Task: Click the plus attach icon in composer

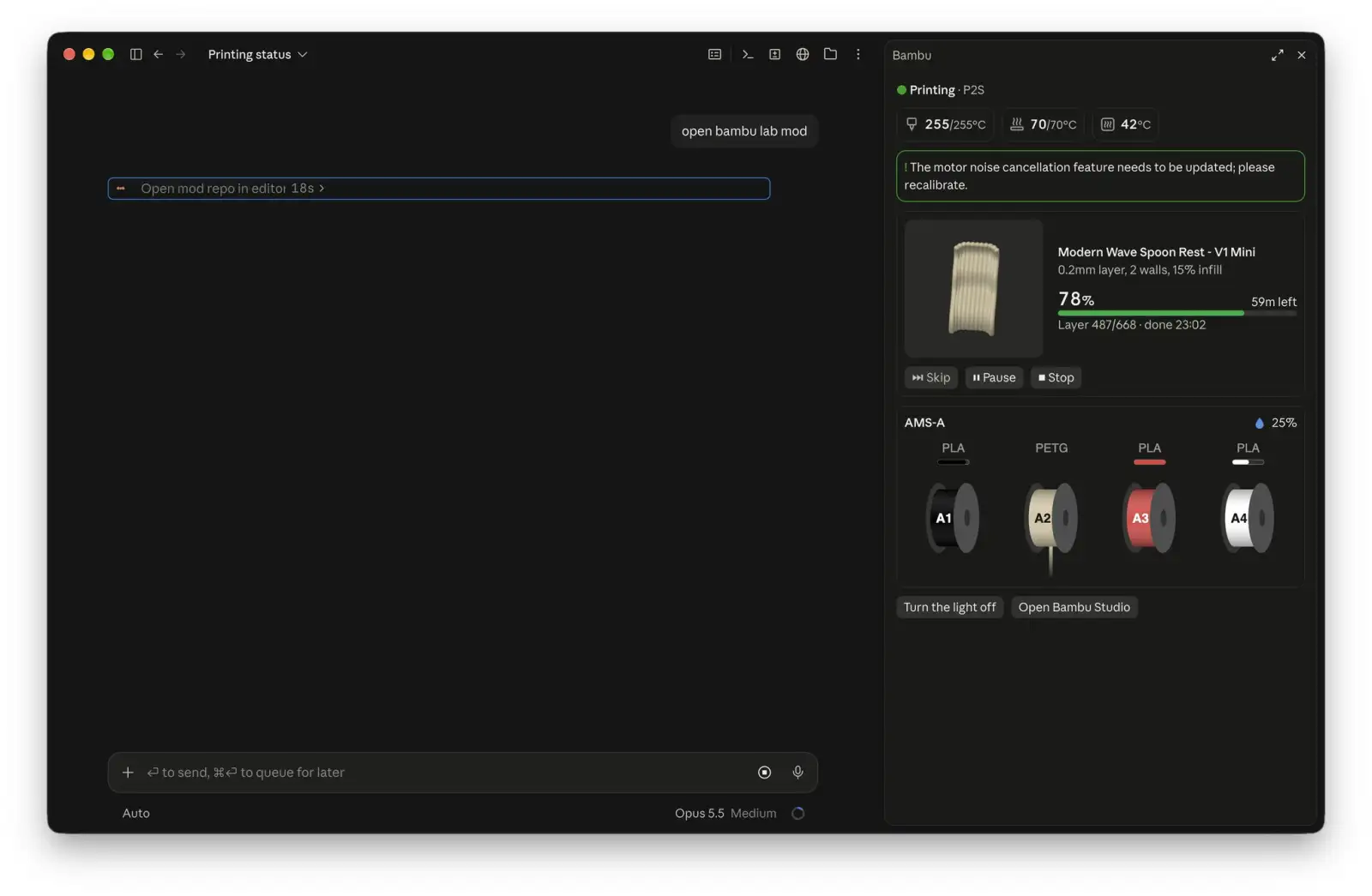Action: coord(128,773)
